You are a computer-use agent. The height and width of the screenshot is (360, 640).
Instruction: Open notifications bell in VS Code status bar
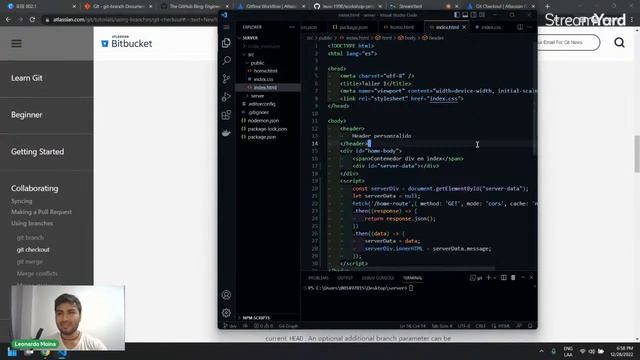530,326
